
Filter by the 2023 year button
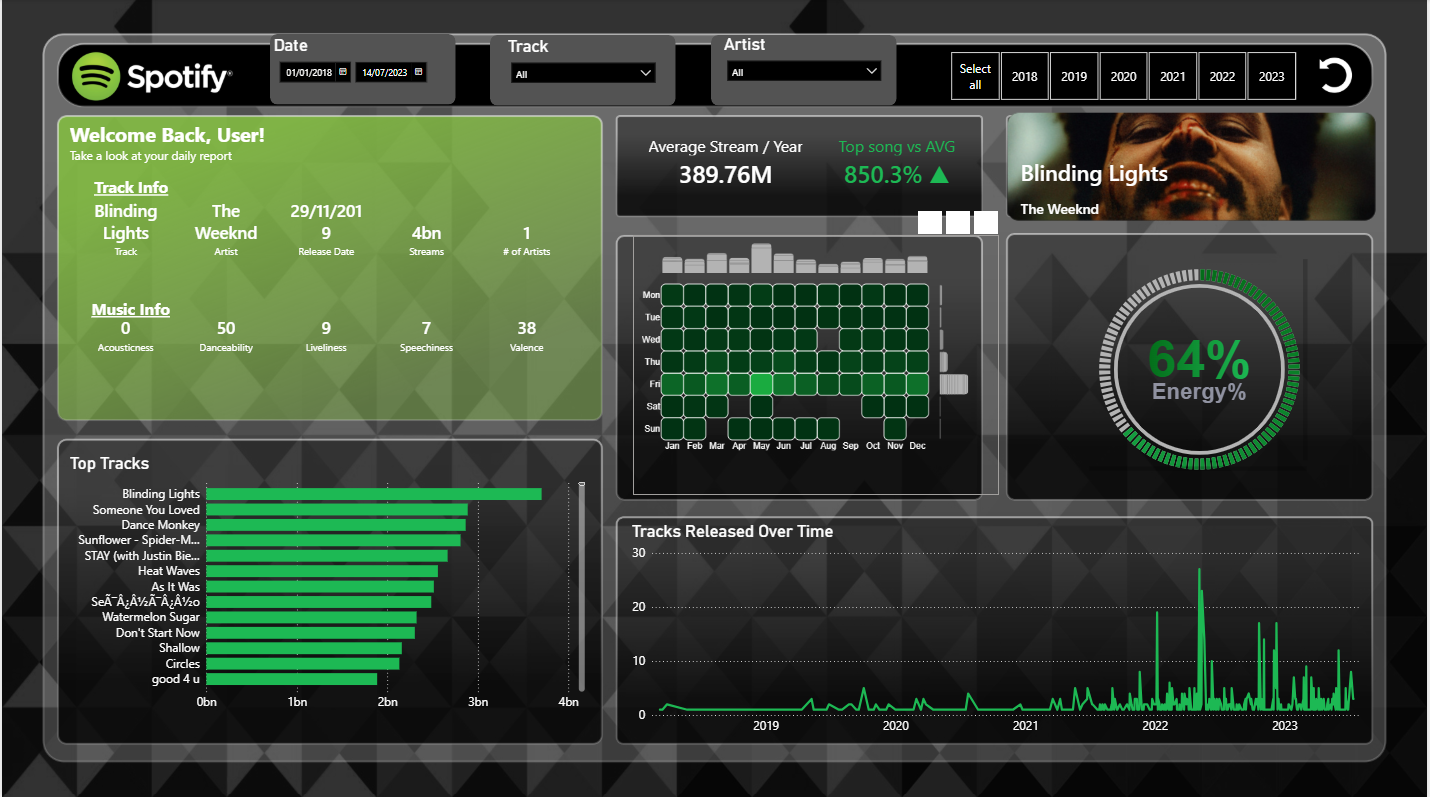[1272, 76]
